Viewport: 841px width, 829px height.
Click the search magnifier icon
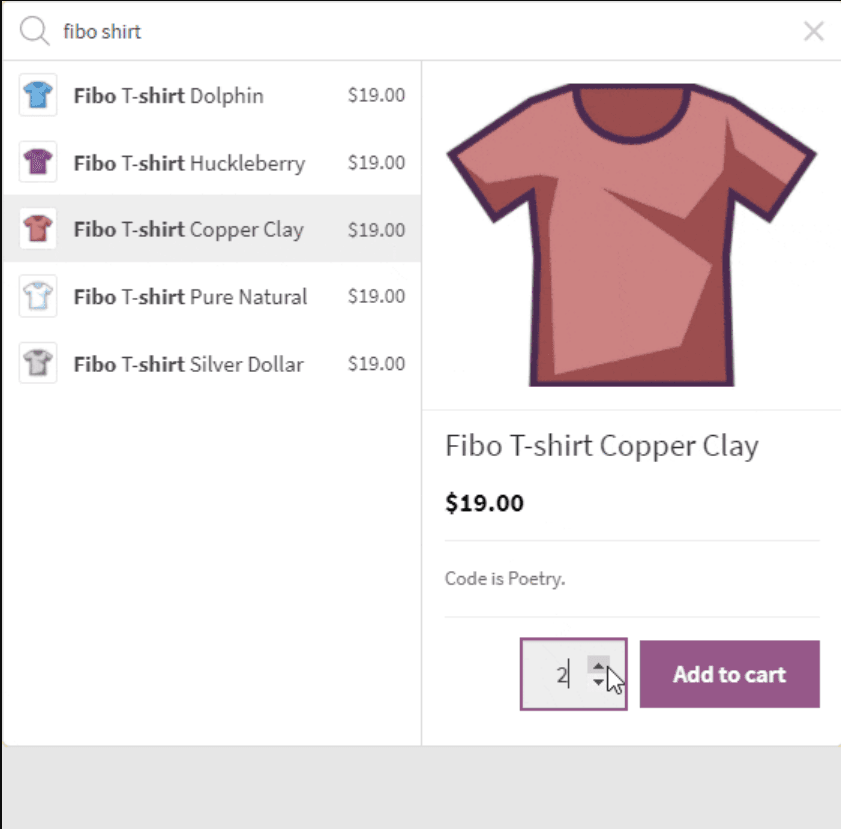coord(34,32)
